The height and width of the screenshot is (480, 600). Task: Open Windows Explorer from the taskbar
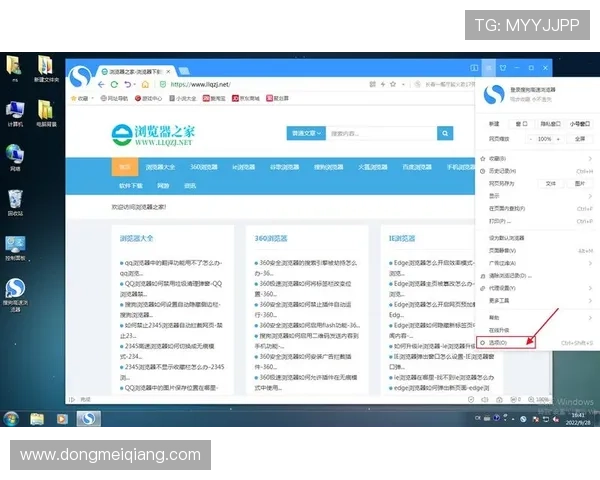[37, 419]
